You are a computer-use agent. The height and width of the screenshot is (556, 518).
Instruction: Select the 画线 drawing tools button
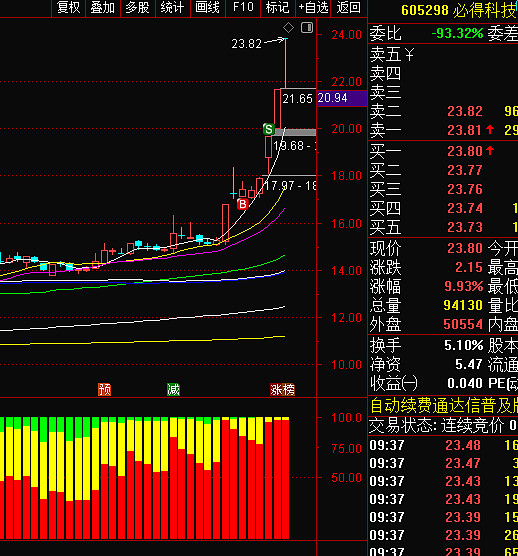208,8
